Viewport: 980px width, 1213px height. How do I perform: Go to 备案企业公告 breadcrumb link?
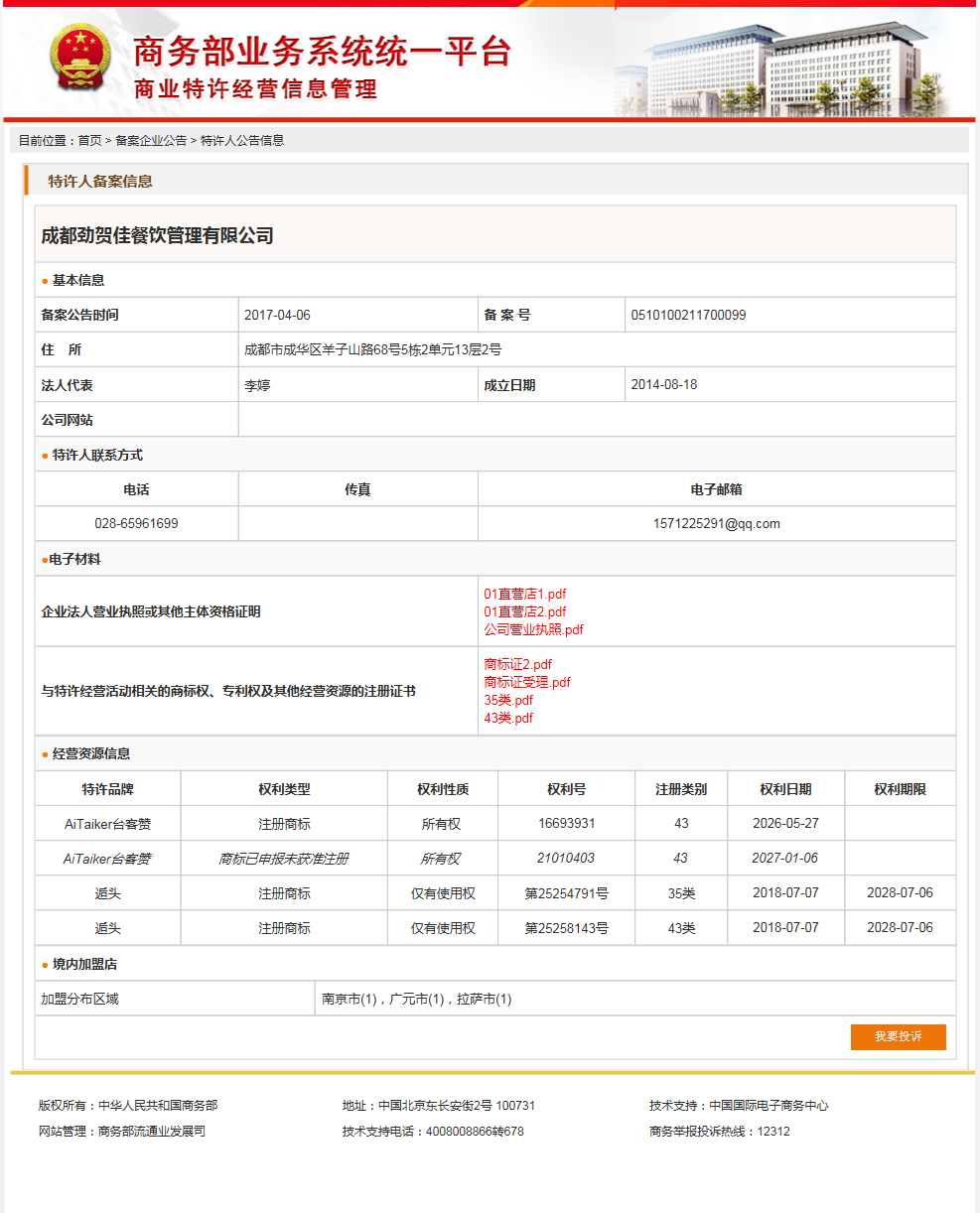point(151,141)
